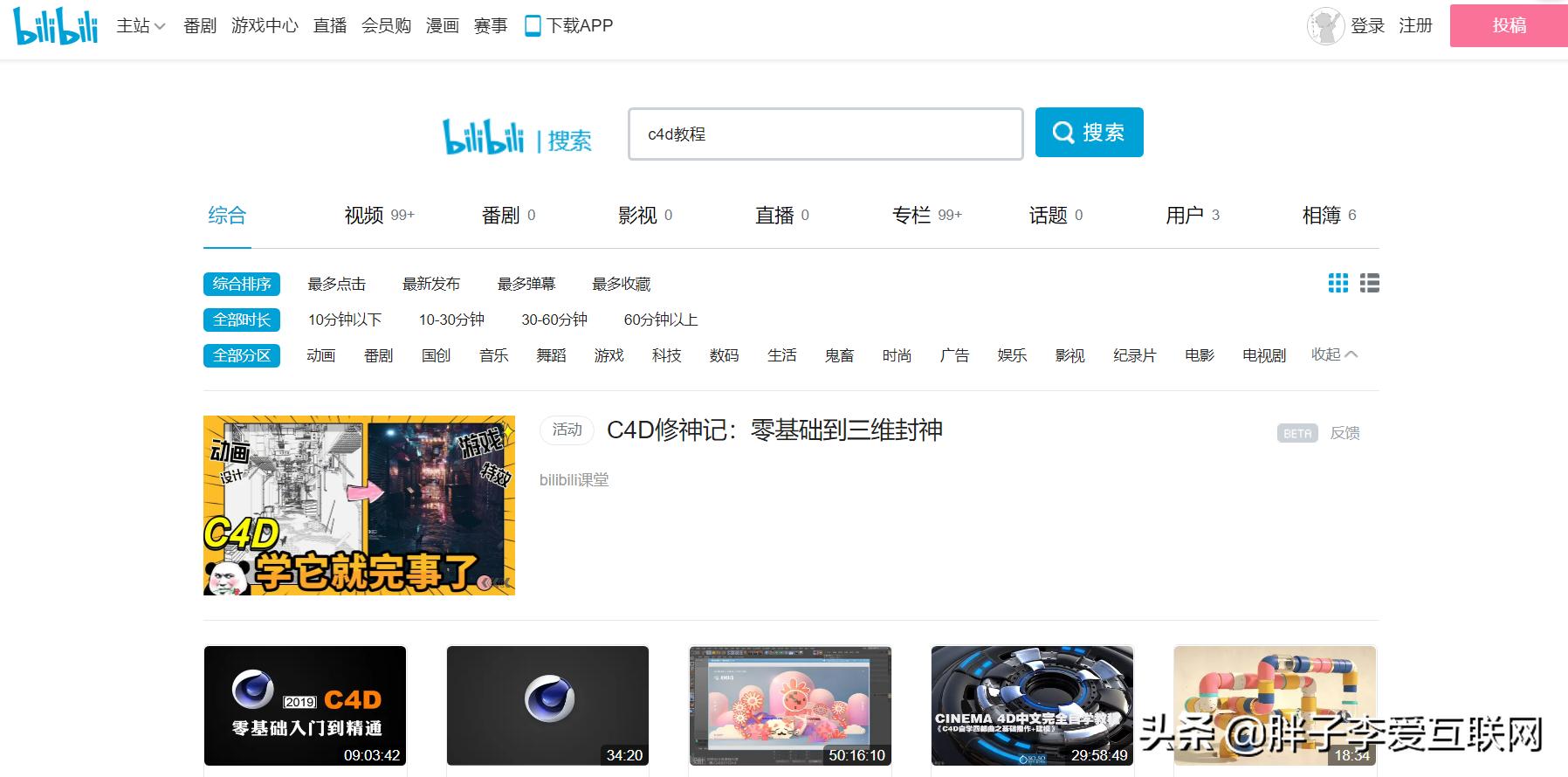Screen dimensions: 1568x777
Task: Click the bilibili课堂 author link
Action: (574, 480)
